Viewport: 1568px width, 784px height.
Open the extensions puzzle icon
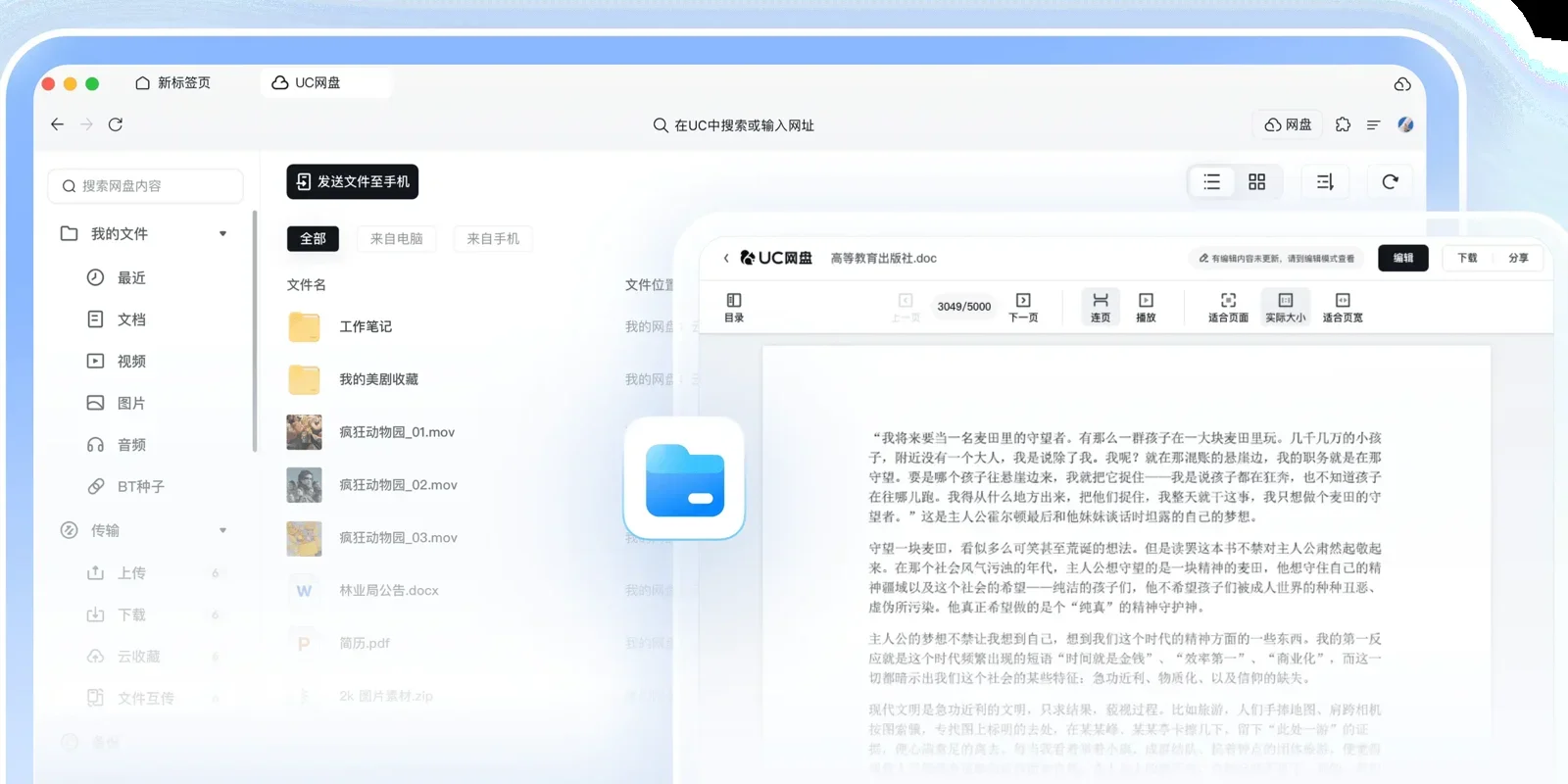click(x=1343, y=124)
